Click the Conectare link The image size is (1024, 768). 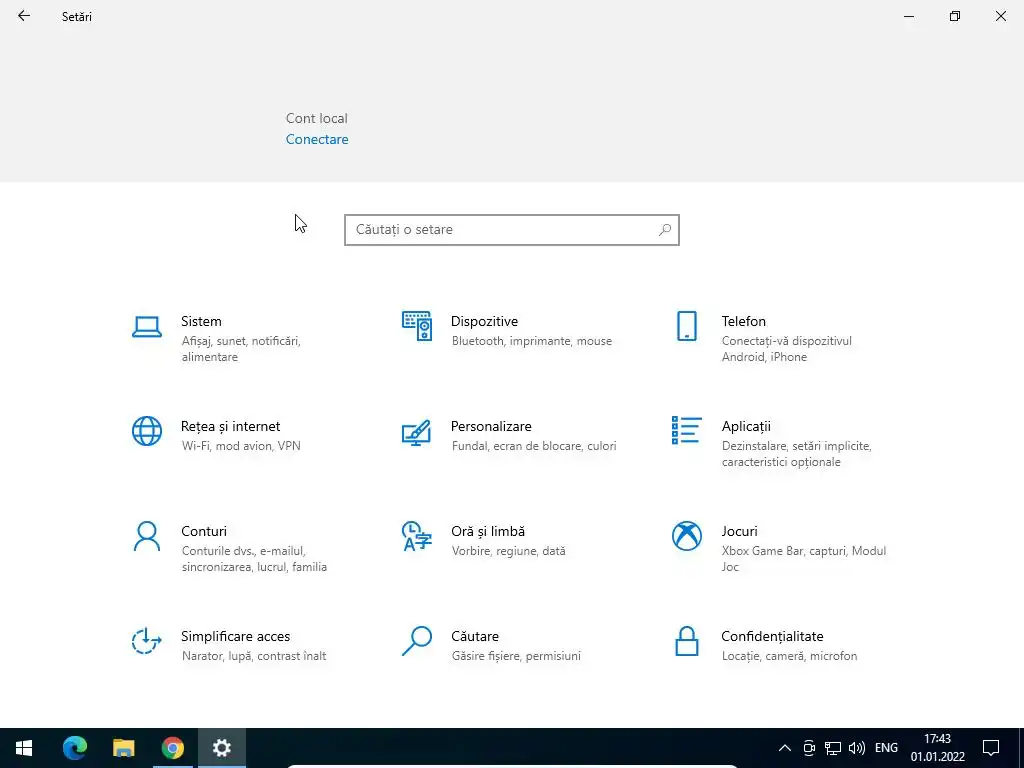click(x=317, y=139)
